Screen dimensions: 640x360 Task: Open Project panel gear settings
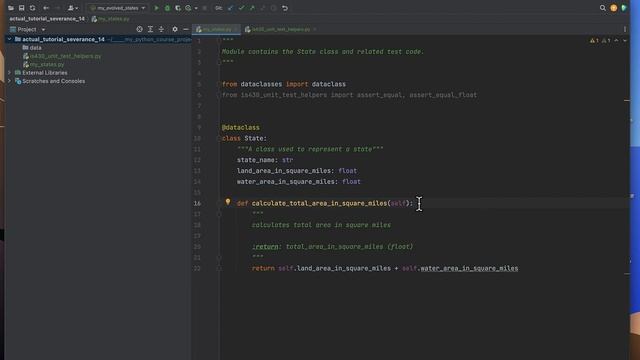coord(175,29)
